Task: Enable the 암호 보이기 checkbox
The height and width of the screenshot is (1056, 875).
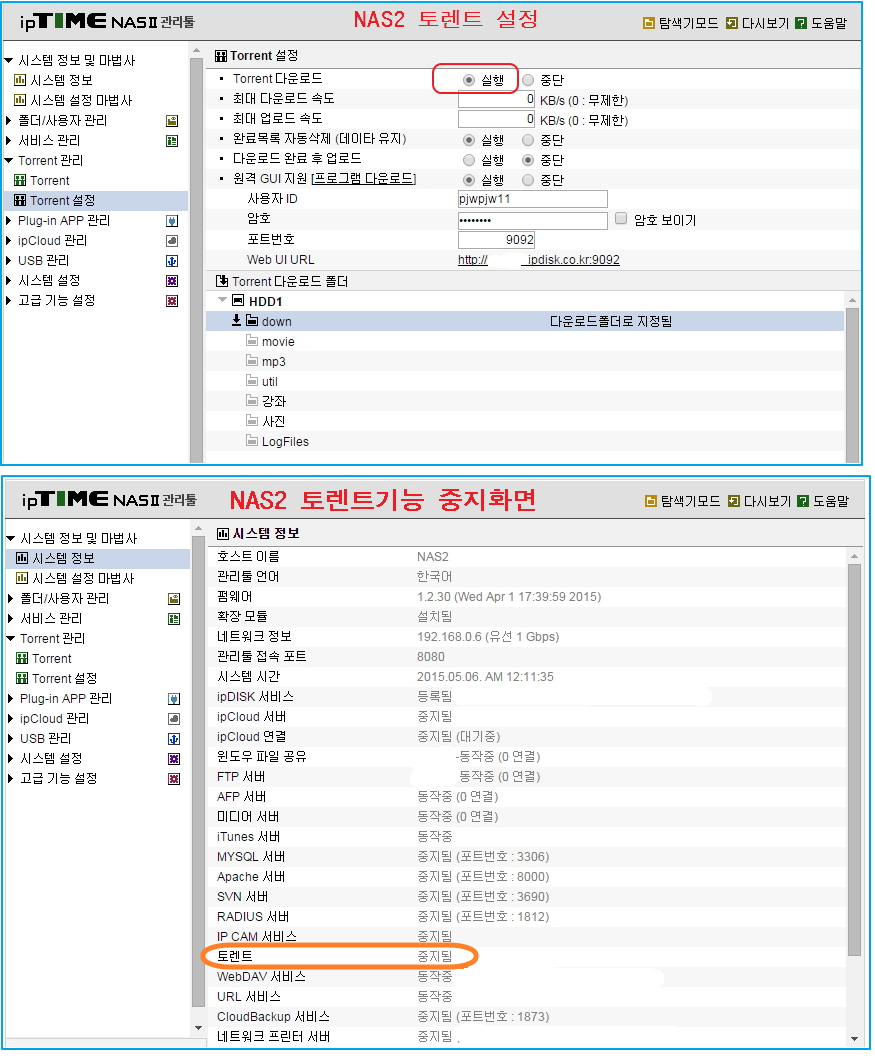Action: (x=621, y=218)
